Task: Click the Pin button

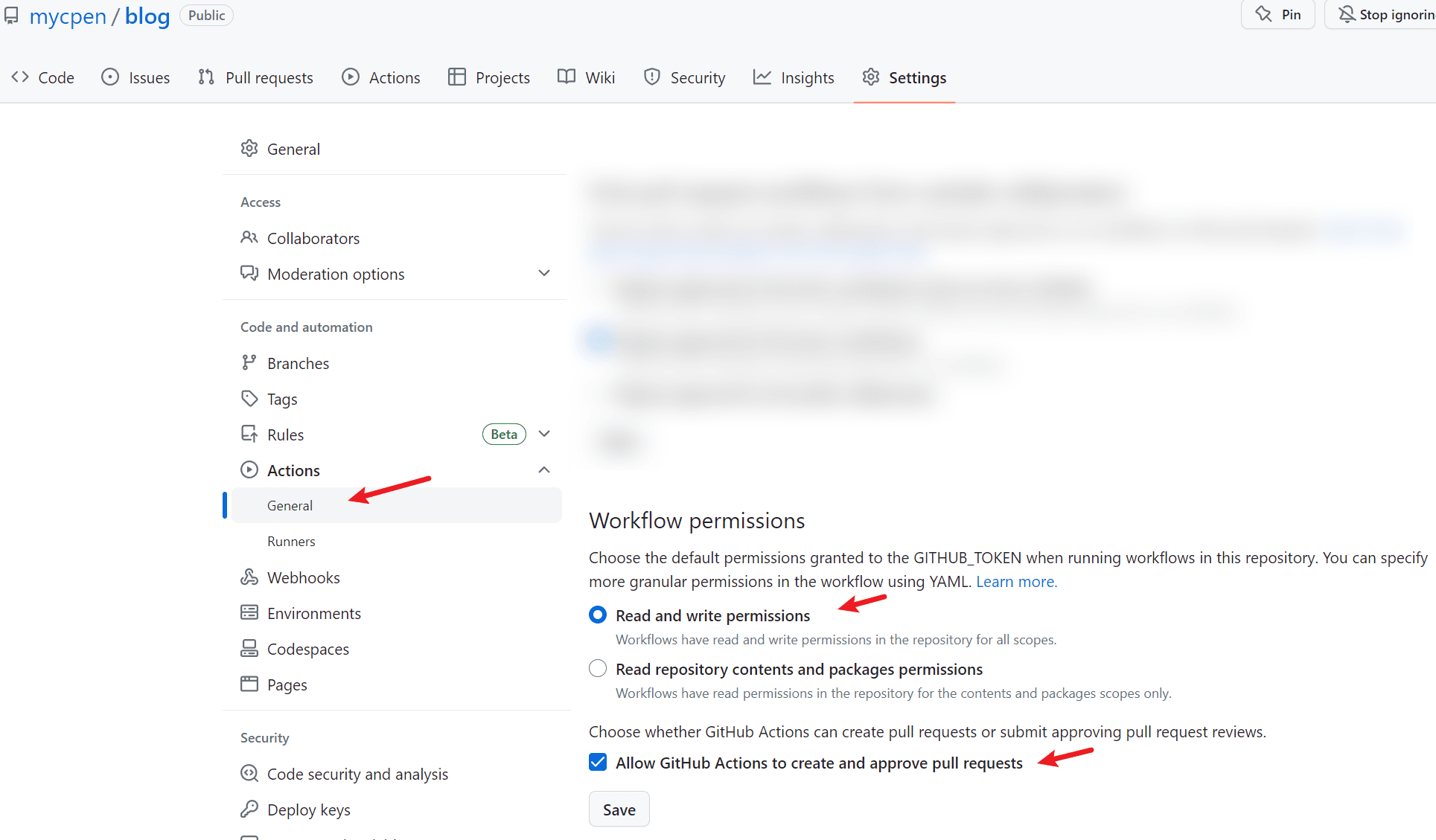Action: 1278,14
